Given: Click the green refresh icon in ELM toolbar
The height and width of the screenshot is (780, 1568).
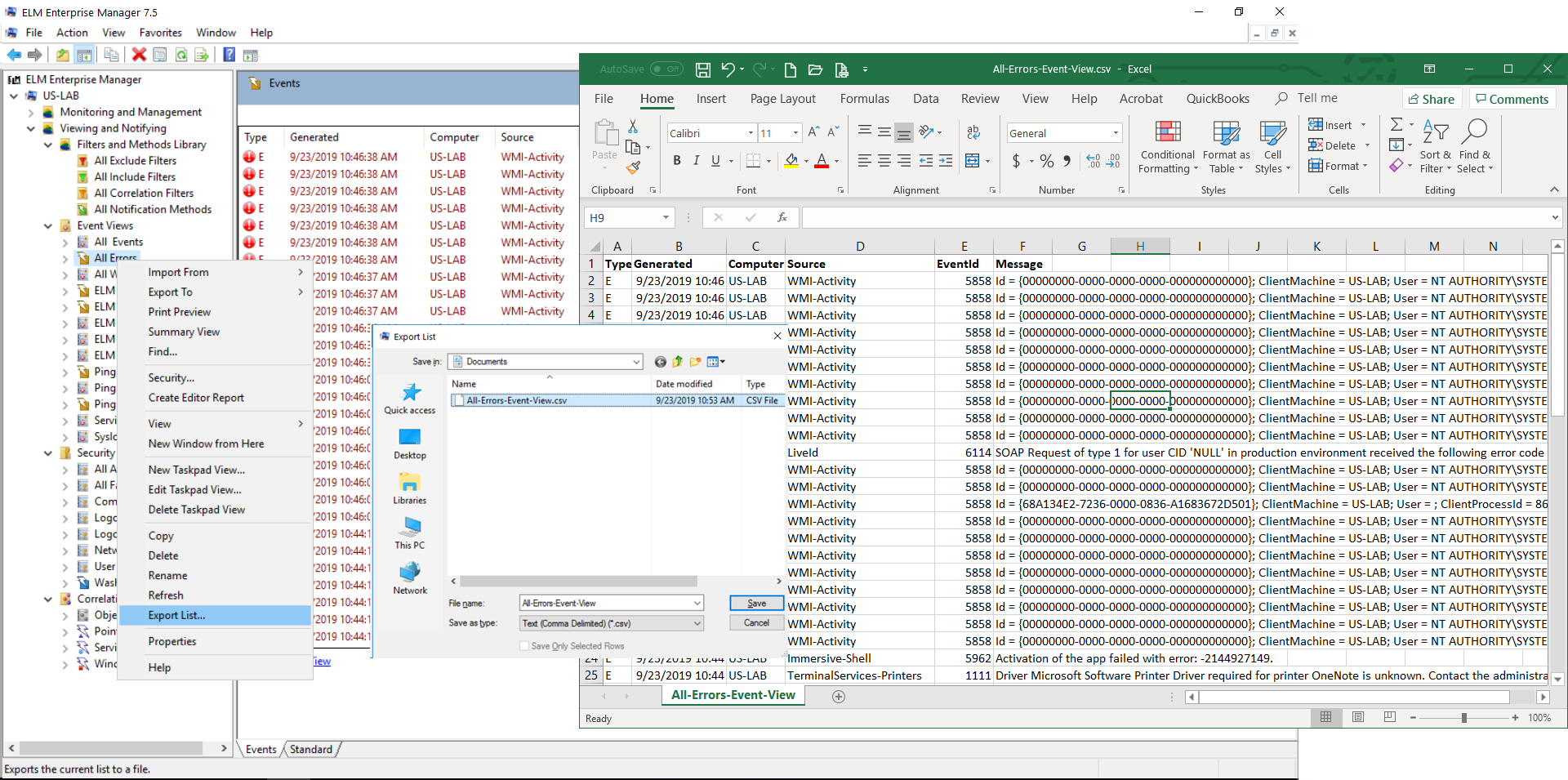Looking at the screenshot, I should (x=181, y=55).
